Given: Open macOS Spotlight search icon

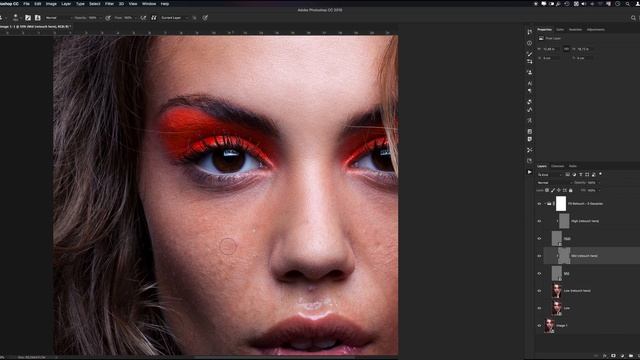Looking at the screenshot, I should 627,4.
